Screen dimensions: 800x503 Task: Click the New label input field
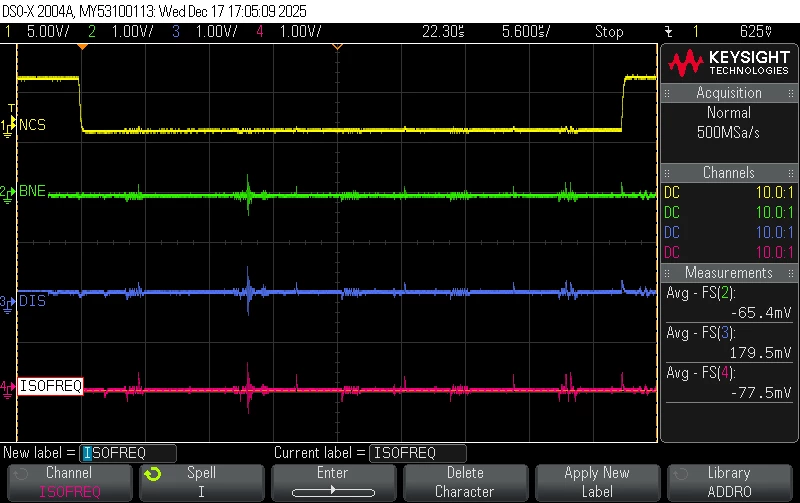coord(128,453)
